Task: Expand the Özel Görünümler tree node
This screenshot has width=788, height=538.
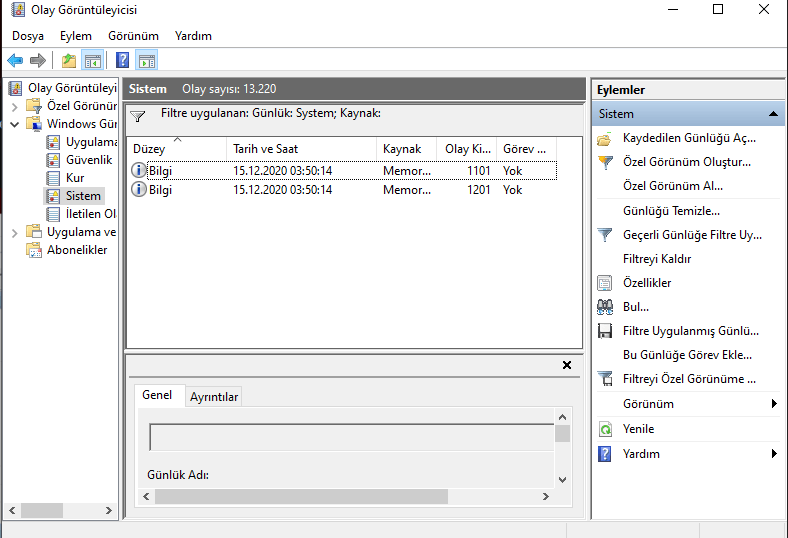Action: [x=15, y=106]
